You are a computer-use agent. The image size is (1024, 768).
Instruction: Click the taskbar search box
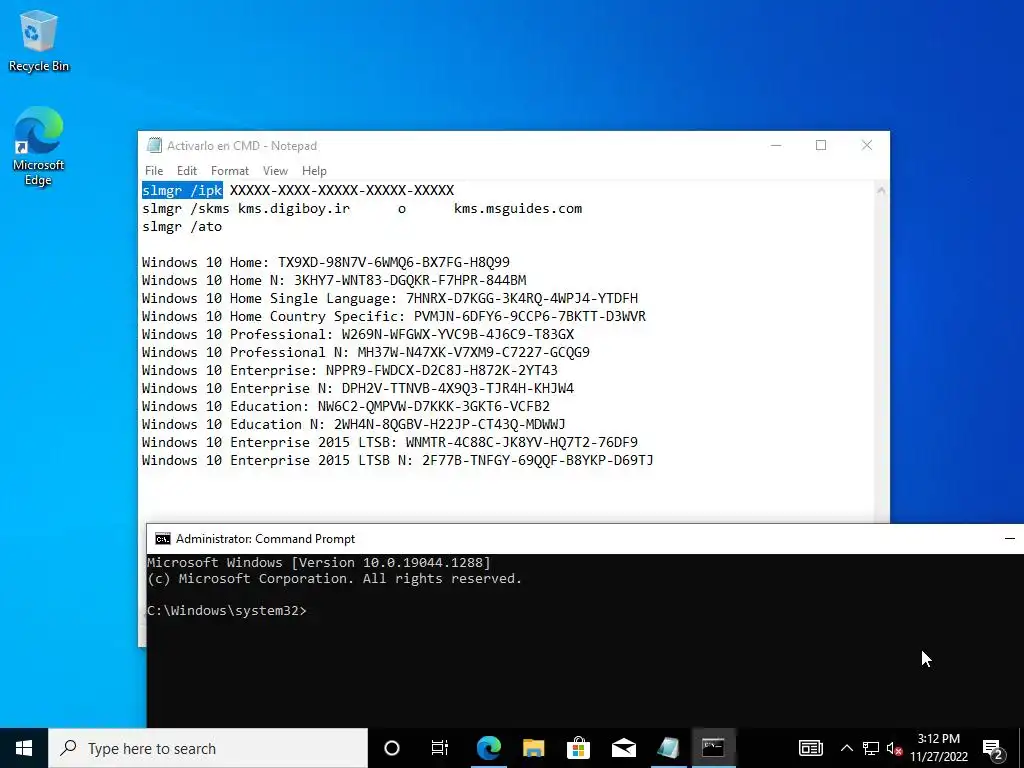click(x=208, y=748)
